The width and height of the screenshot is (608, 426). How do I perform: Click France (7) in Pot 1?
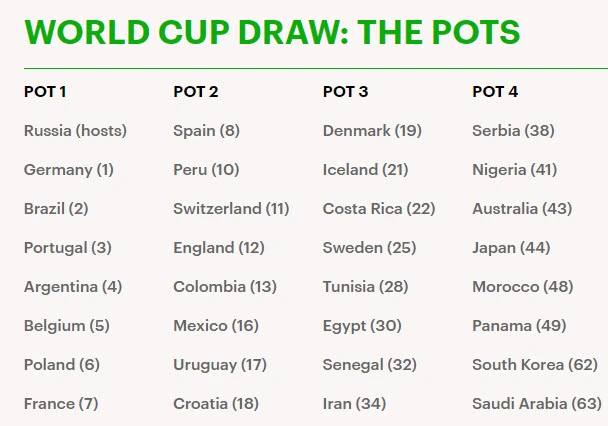click(61, 404)
